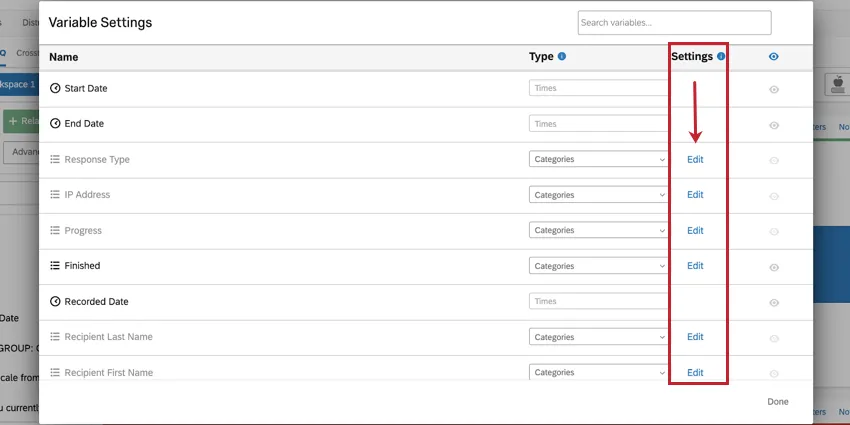Edit settings for Recipient First Name
Image resolution: width=850 pixels, height=425 pixels.
click(695, 373)
